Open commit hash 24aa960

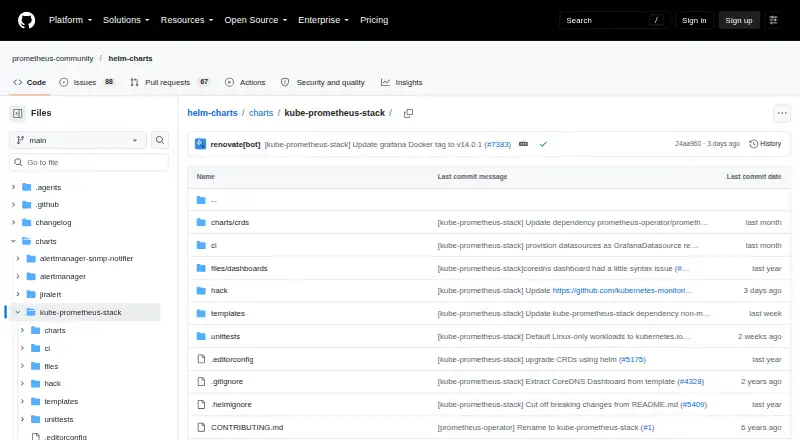tap(688, 144)
